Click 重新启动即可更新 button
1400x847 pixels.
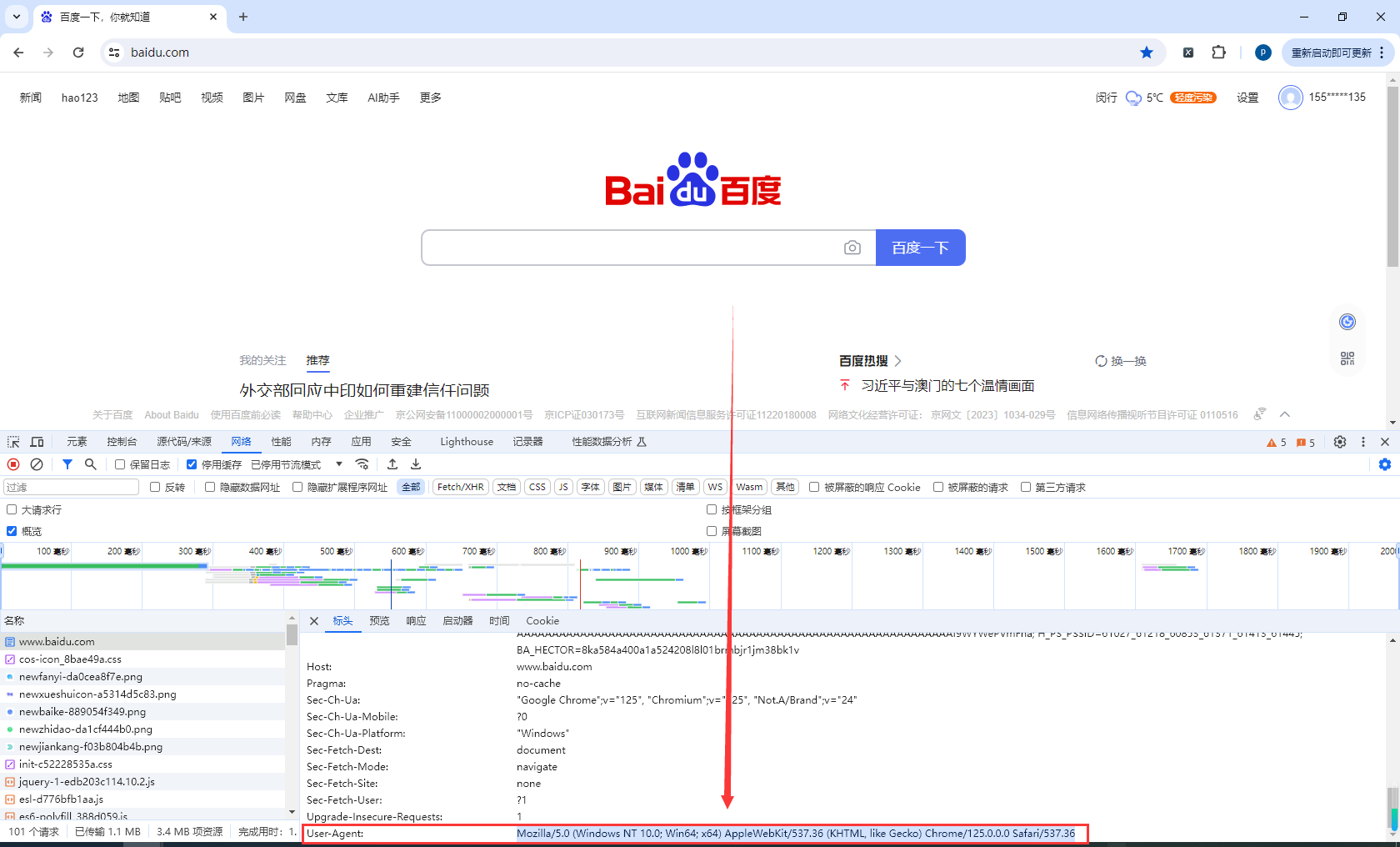tap(1331, 53)
